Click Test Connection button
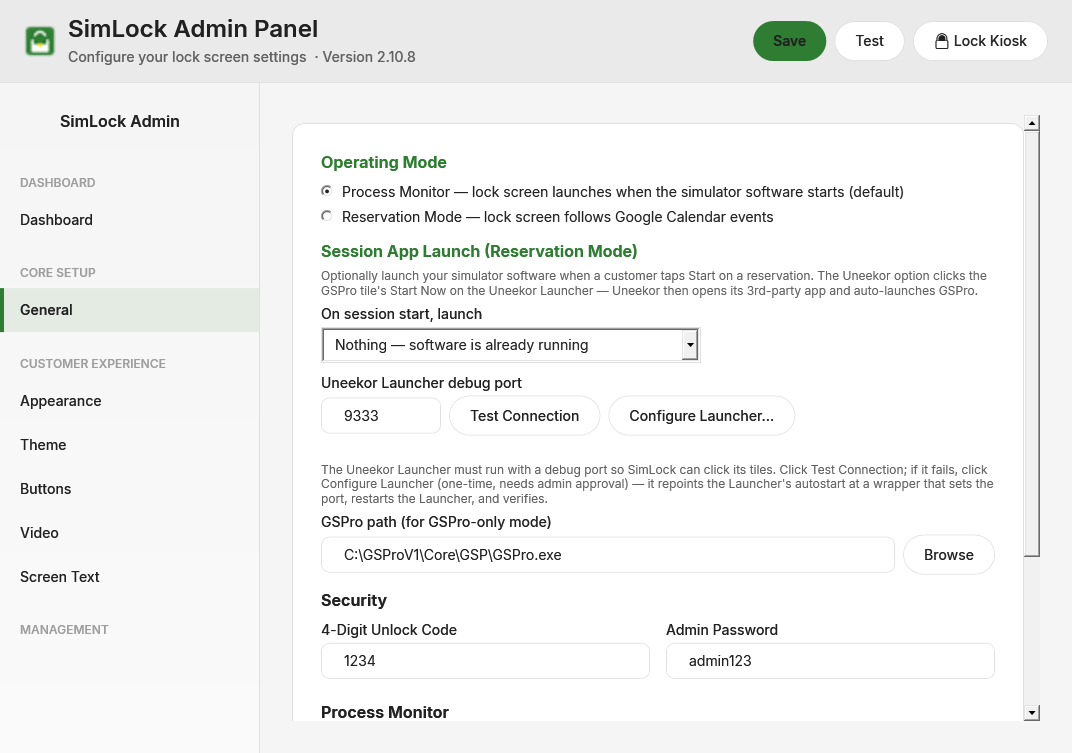Screen dimensions: 1072x753 pos(524,416)
